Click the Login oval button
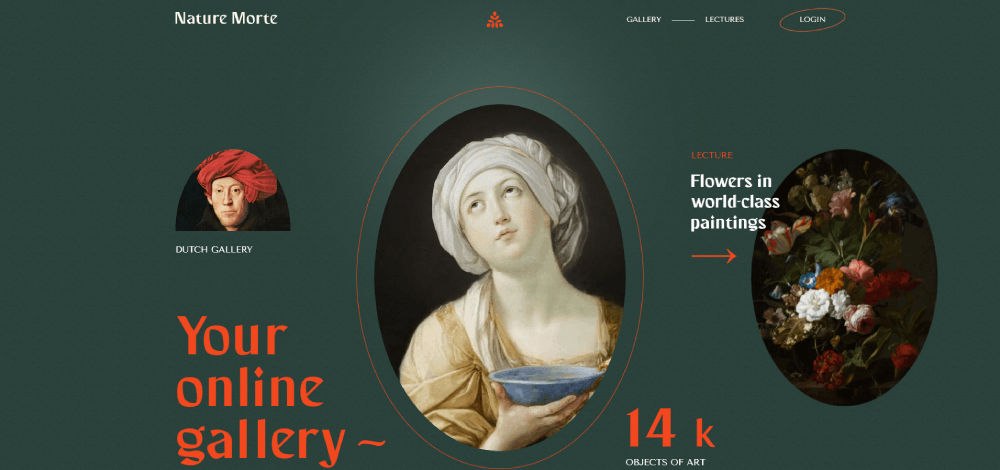This screenshot has width=1000, height=470. click(x=812, y=20)
